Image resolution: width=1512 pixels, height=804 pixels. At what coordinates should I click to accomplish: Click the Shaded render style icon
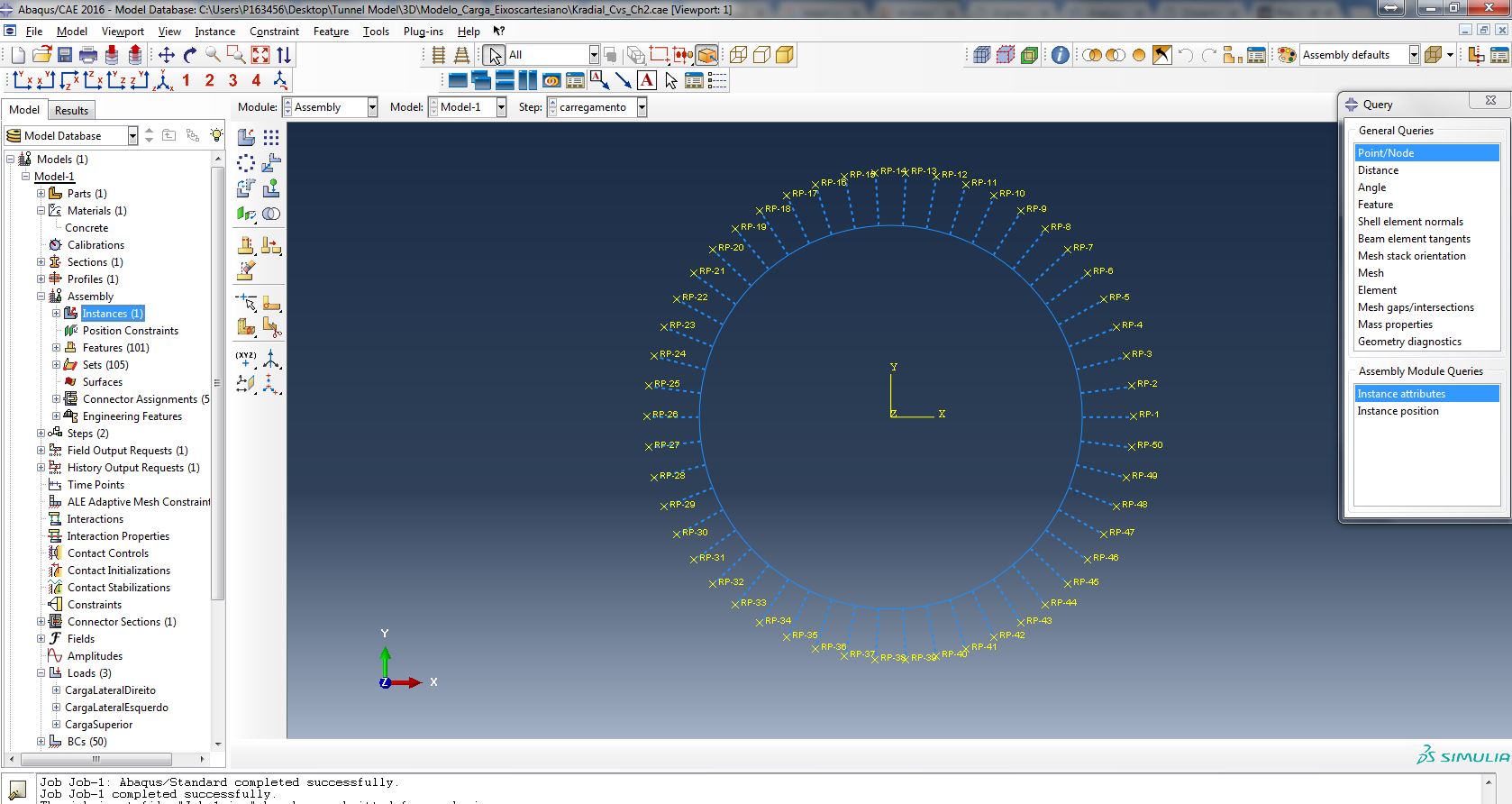785,55
